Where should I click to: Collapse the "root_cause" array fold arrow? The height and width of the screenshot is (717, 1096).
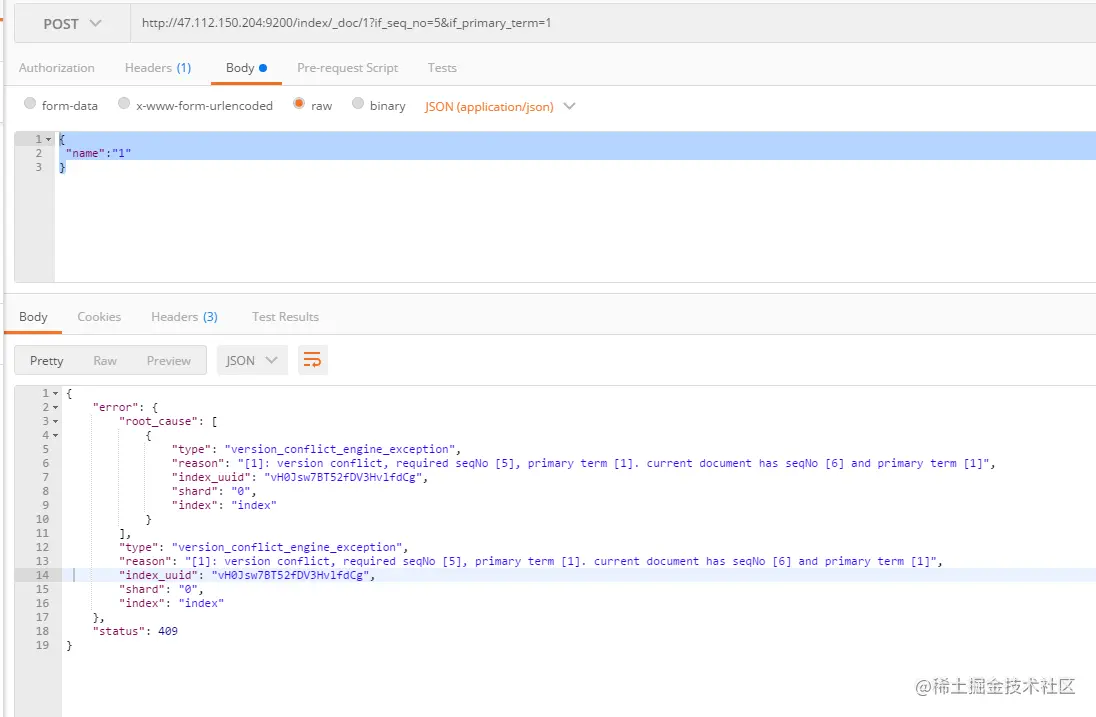click(55, 421)
